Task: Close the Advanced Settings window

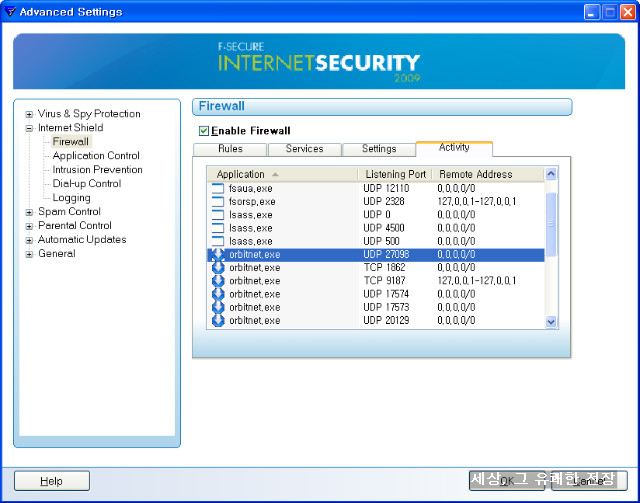Action: tap(628, 12)
